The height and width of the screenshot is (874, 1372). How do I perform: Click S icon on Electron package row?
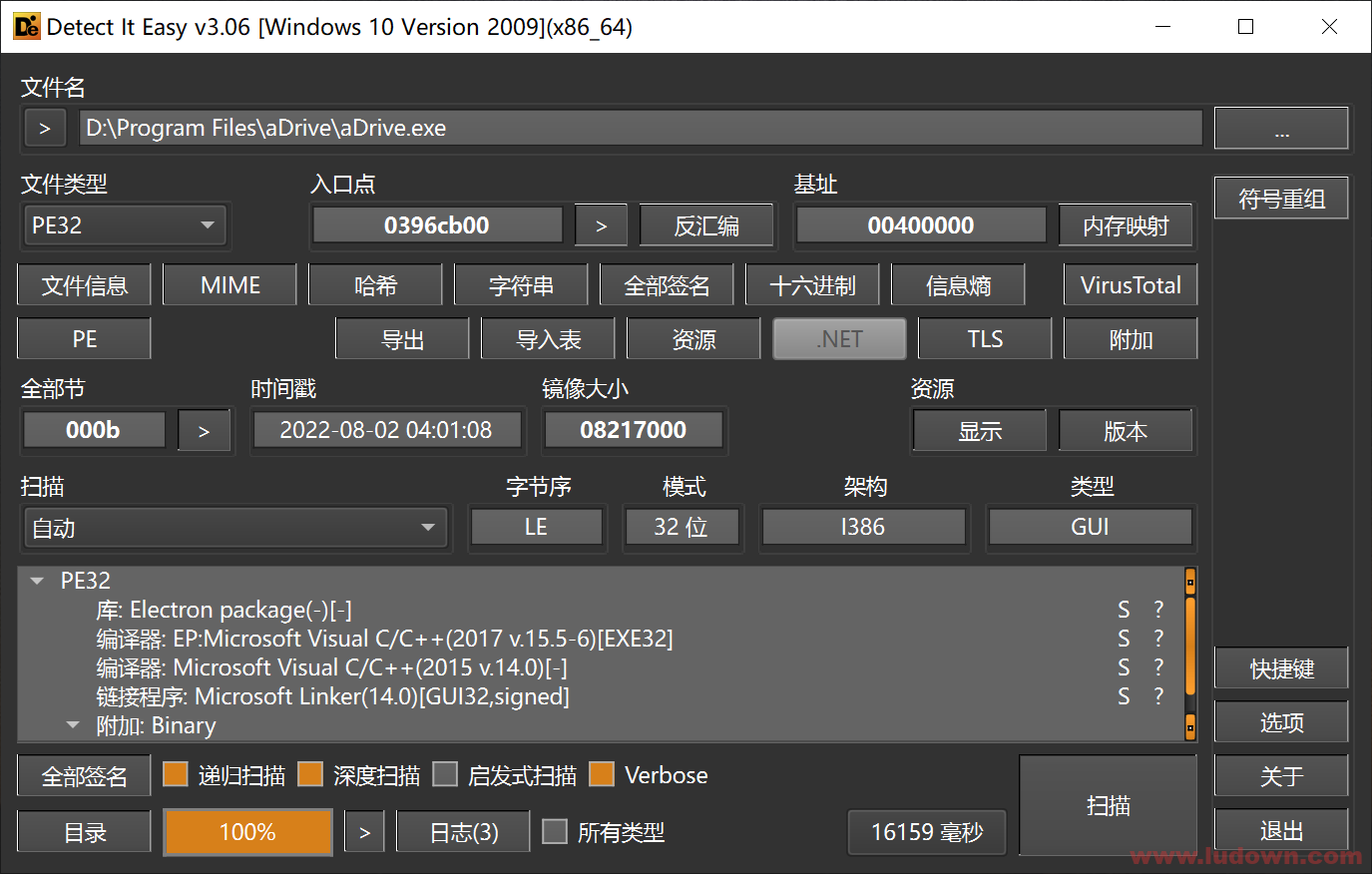coord(1125,610)
